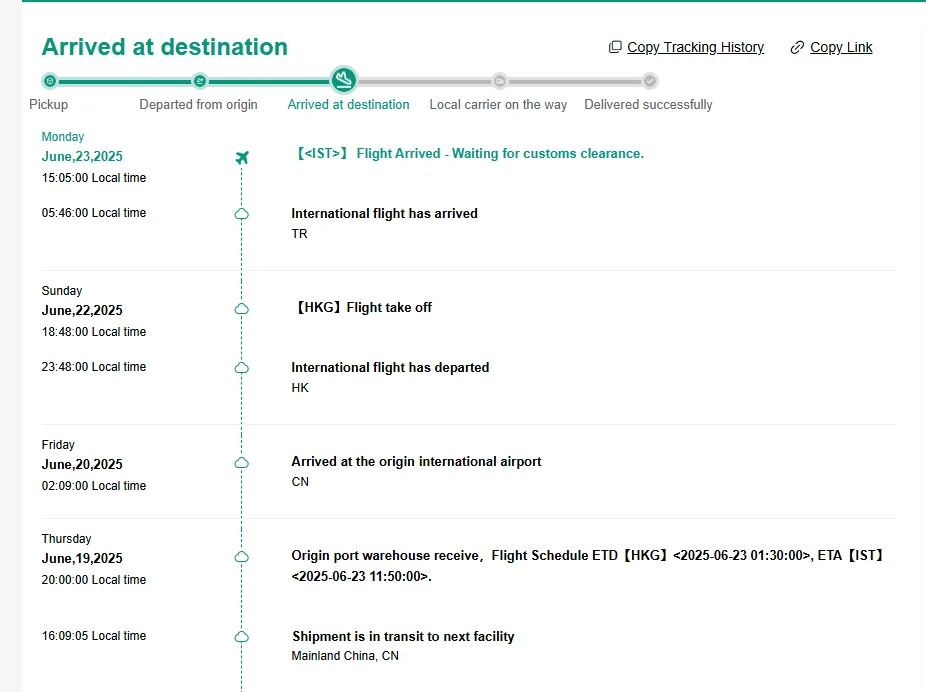The height and width of the screenshot is (692, 926).
Task: Click the Pickup step circle icon
Action: tap(50, 81)
